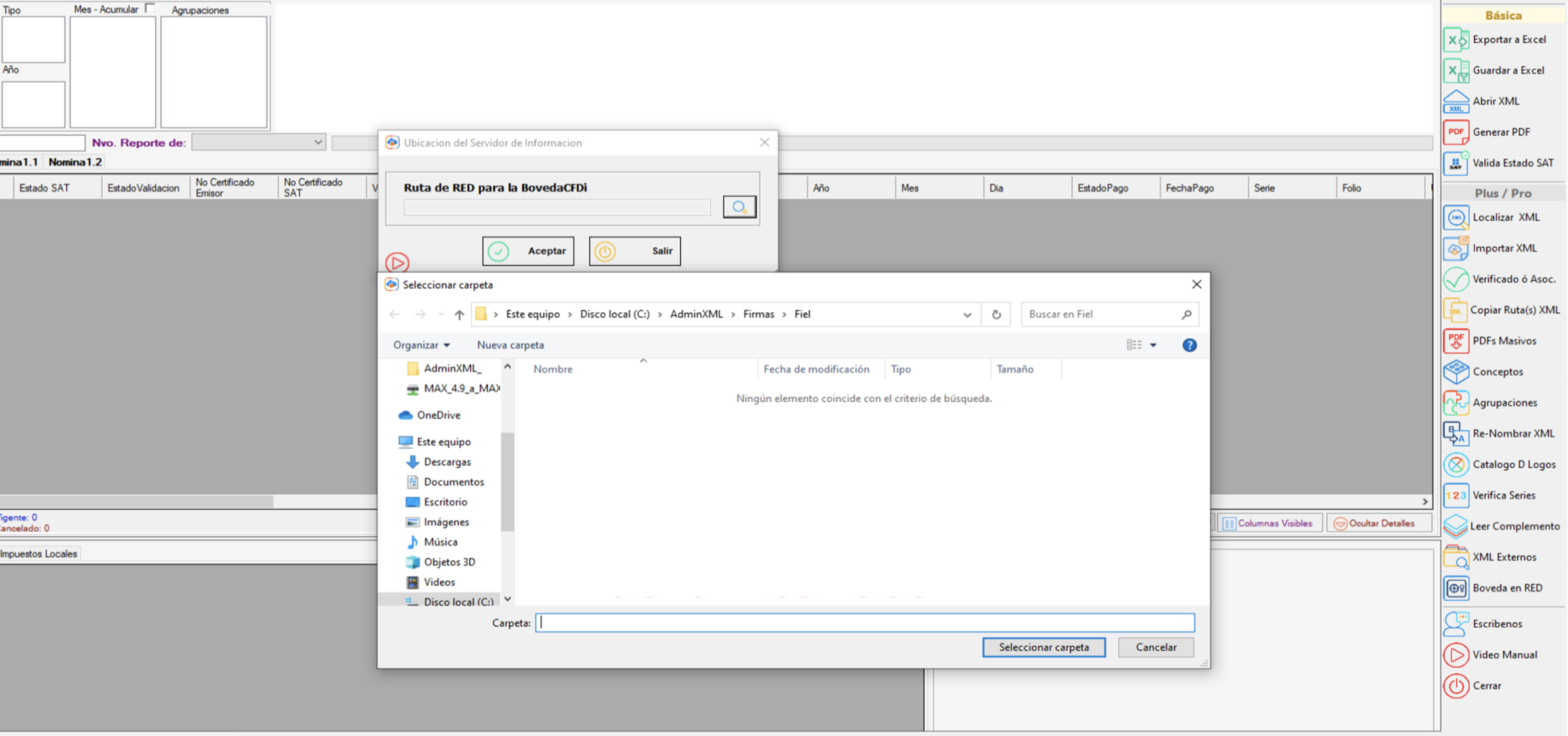The height and width of the screenshot is (736, 1568).
Task: Toggle the Mes - Acumular checkbox
Action: point(150,8)
